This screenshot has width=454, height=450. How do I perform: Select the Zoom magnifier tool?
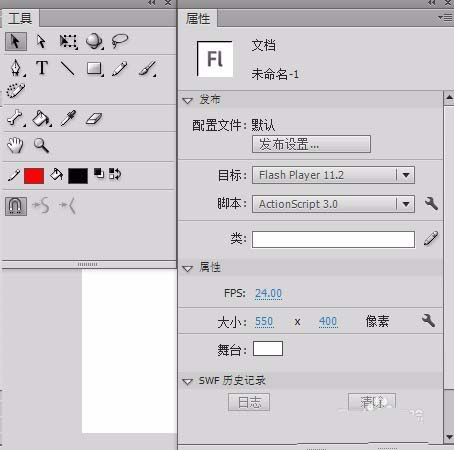pos(41,145)
